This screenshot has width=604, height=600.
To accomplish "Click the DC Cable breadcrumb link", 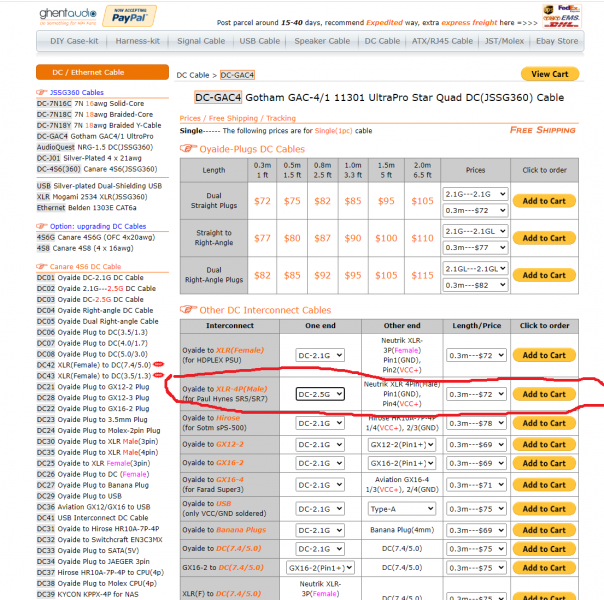I will point(193,75).
